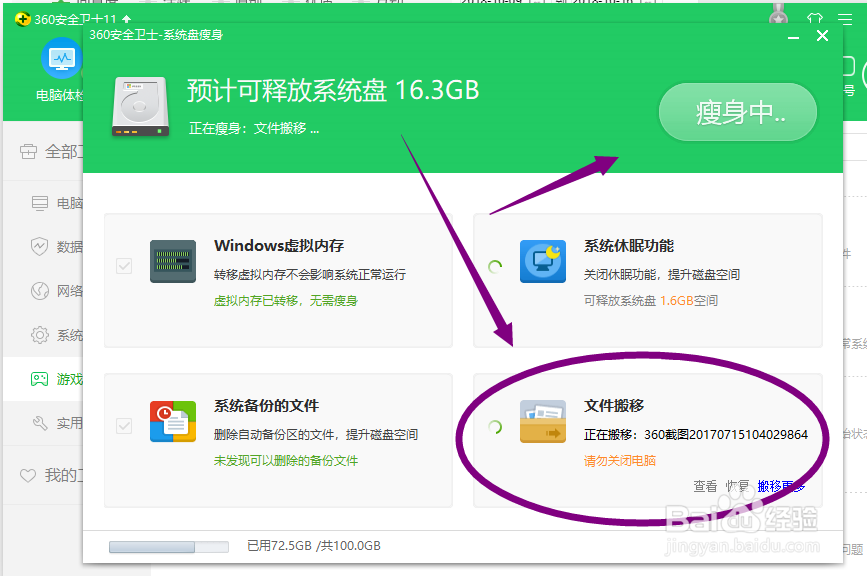
Task: Click the 查看 link in 文件搬移
Action: click(705, 486)
